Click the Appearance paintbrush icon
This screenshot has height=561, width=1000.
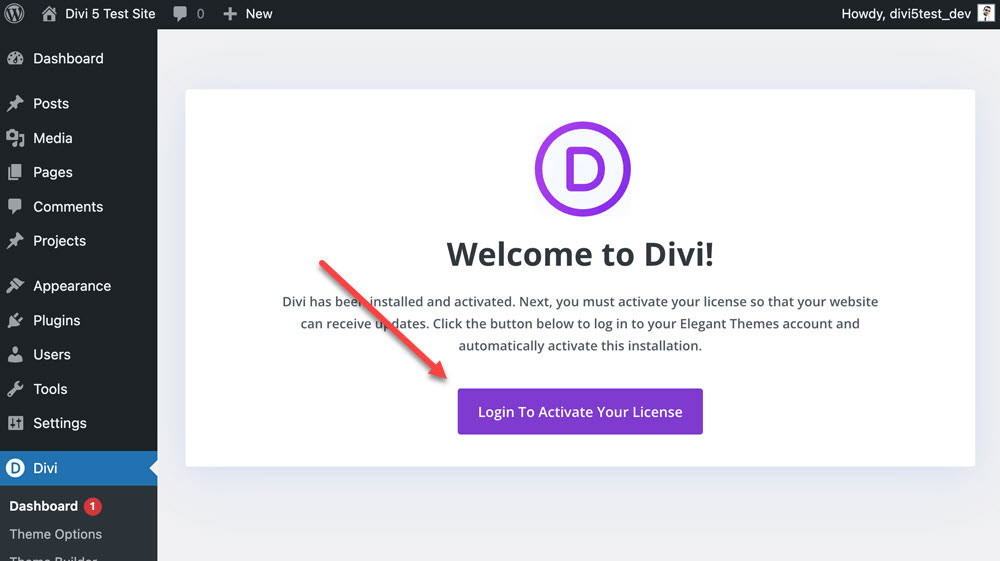(15, 286)
